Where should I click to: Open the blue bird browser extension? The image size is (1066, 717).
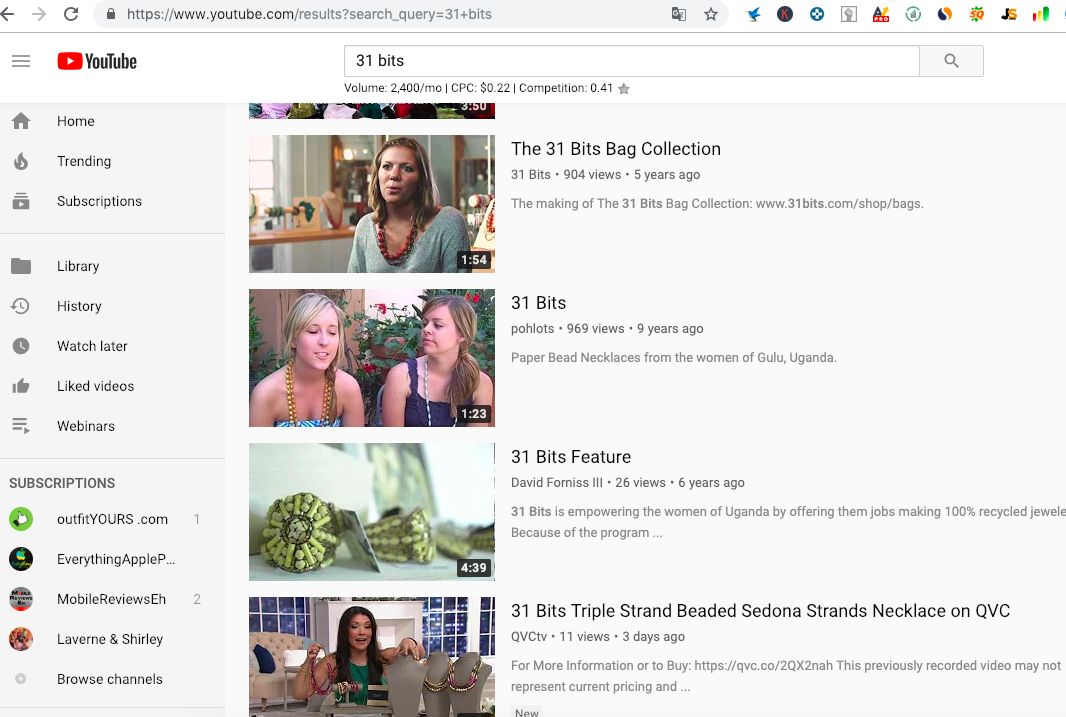point(753,14)
